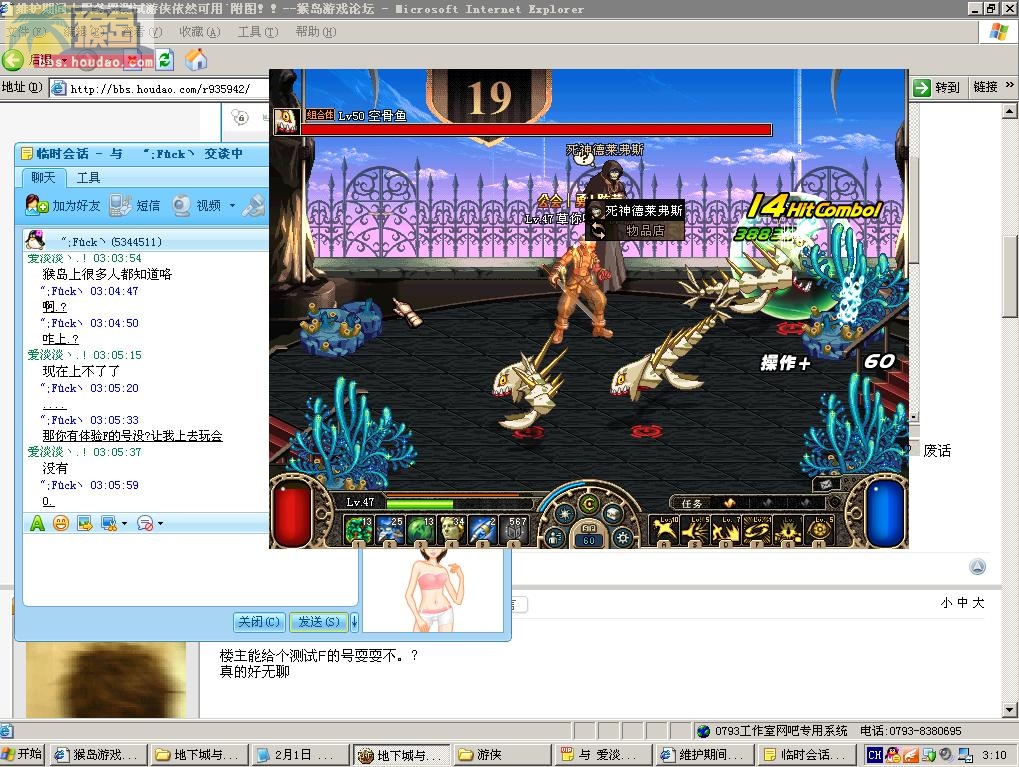Click the 物品店 item shop label

point(644,231)
